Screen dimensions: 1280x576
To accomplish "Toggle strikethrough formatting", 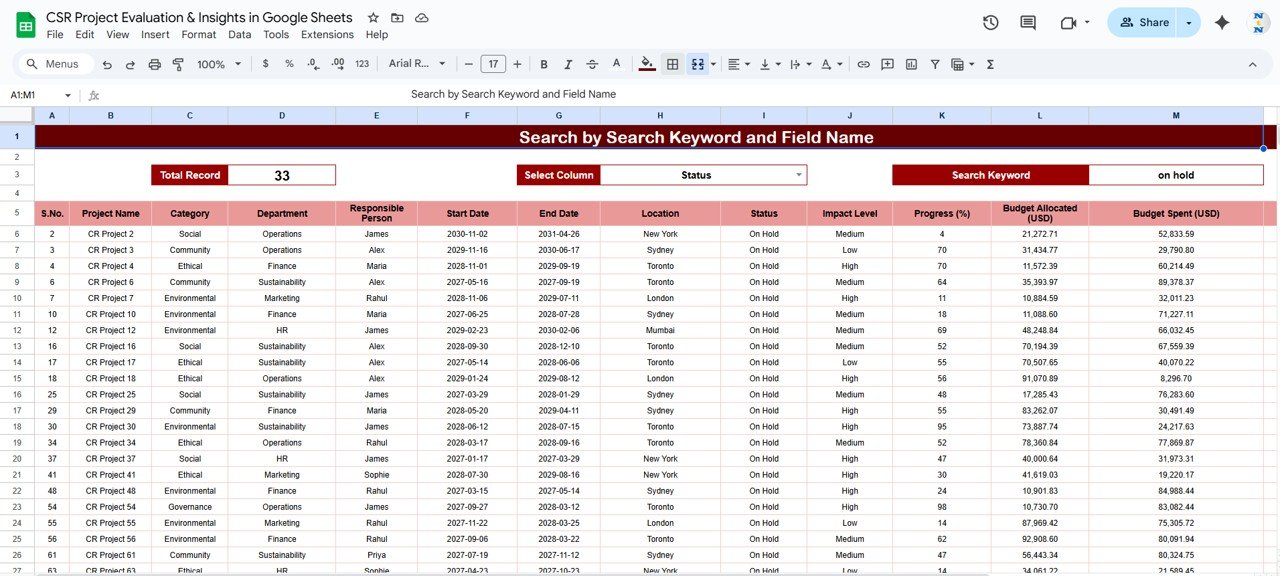I will coord(592,64).
